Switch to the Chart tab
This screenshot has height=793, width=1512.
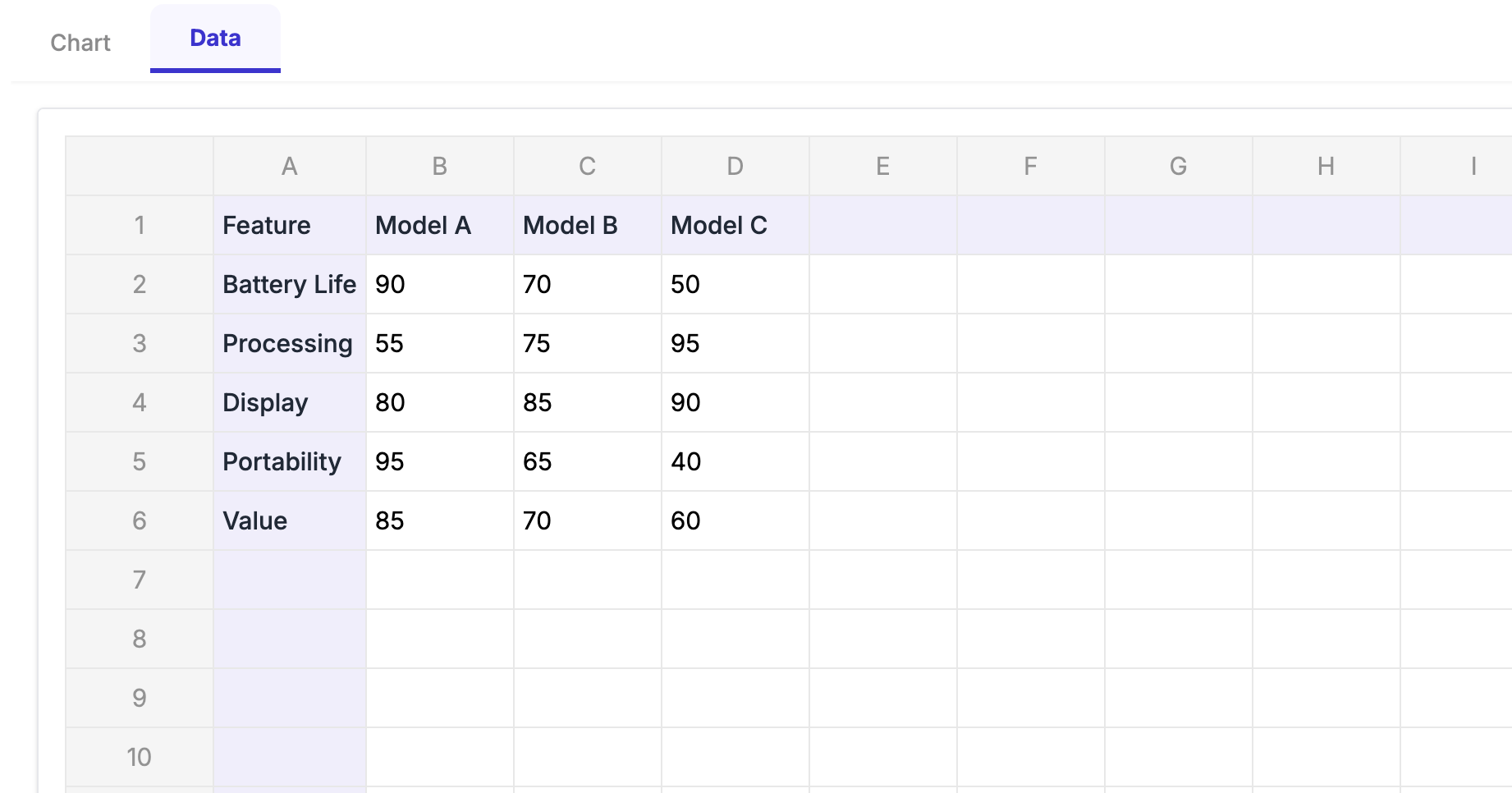pos(80,43)
